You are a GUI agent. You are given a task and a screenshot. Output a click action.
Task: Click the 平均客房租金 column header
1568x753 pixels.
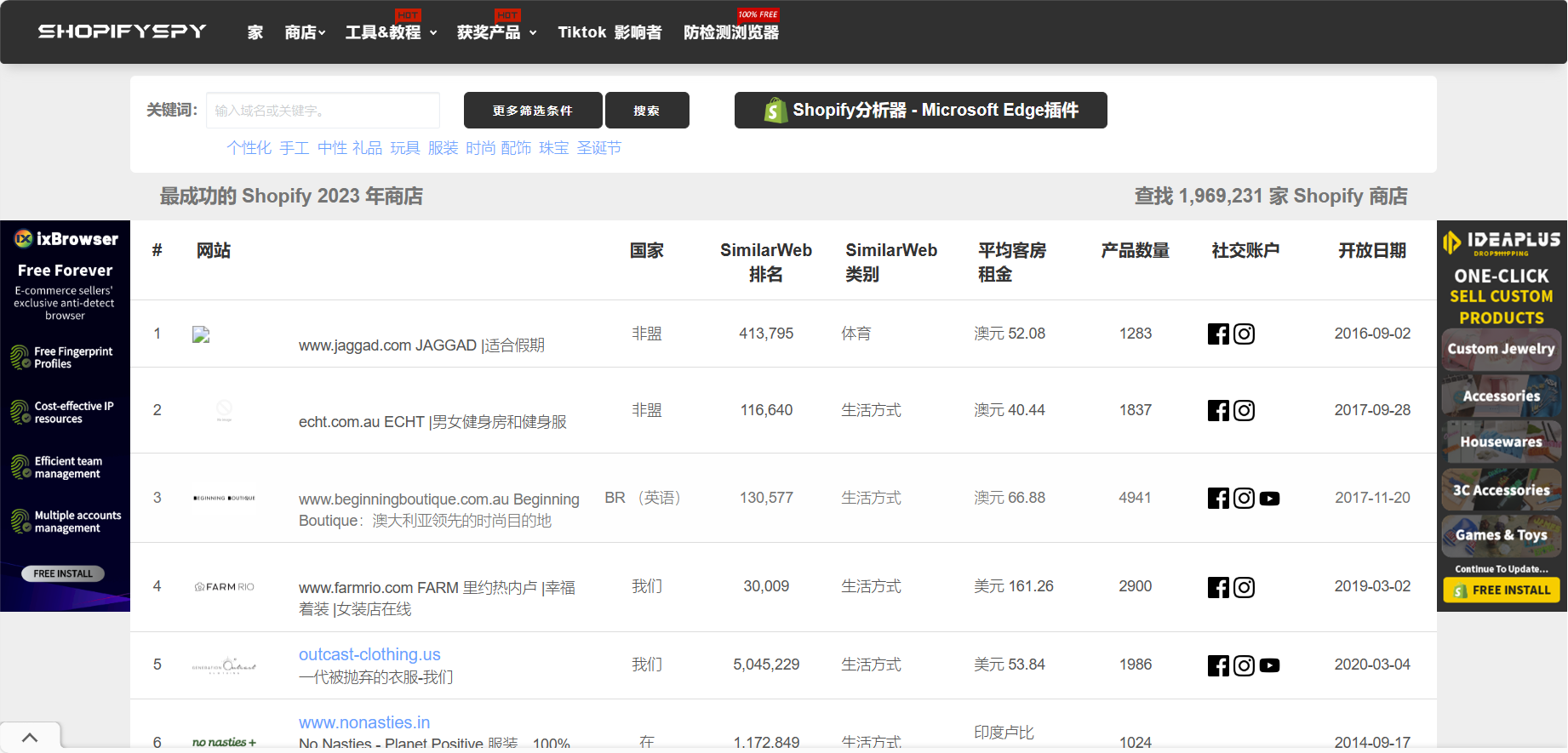point(1012,262)
